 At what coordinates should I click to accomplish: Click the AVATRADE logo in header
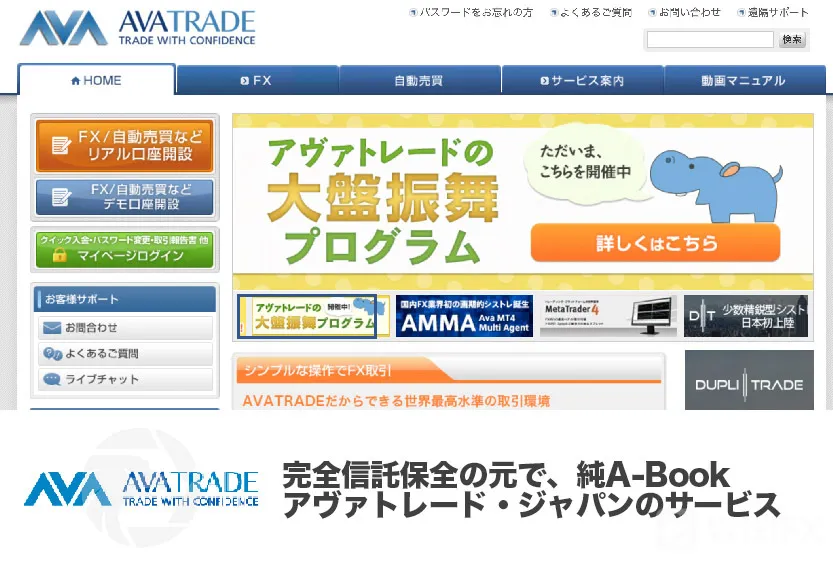138,28
